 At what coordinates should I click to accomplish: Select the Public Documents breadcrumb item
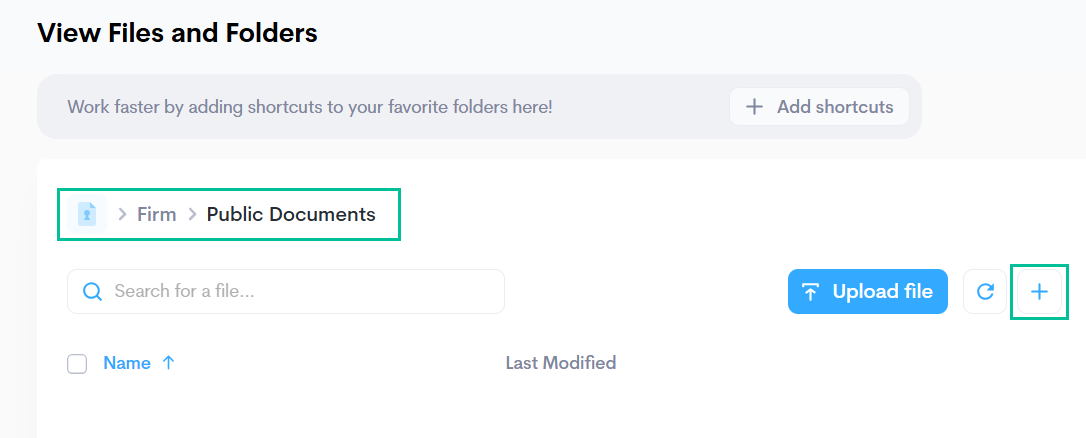pyautogui.click(x=291, y=214)
